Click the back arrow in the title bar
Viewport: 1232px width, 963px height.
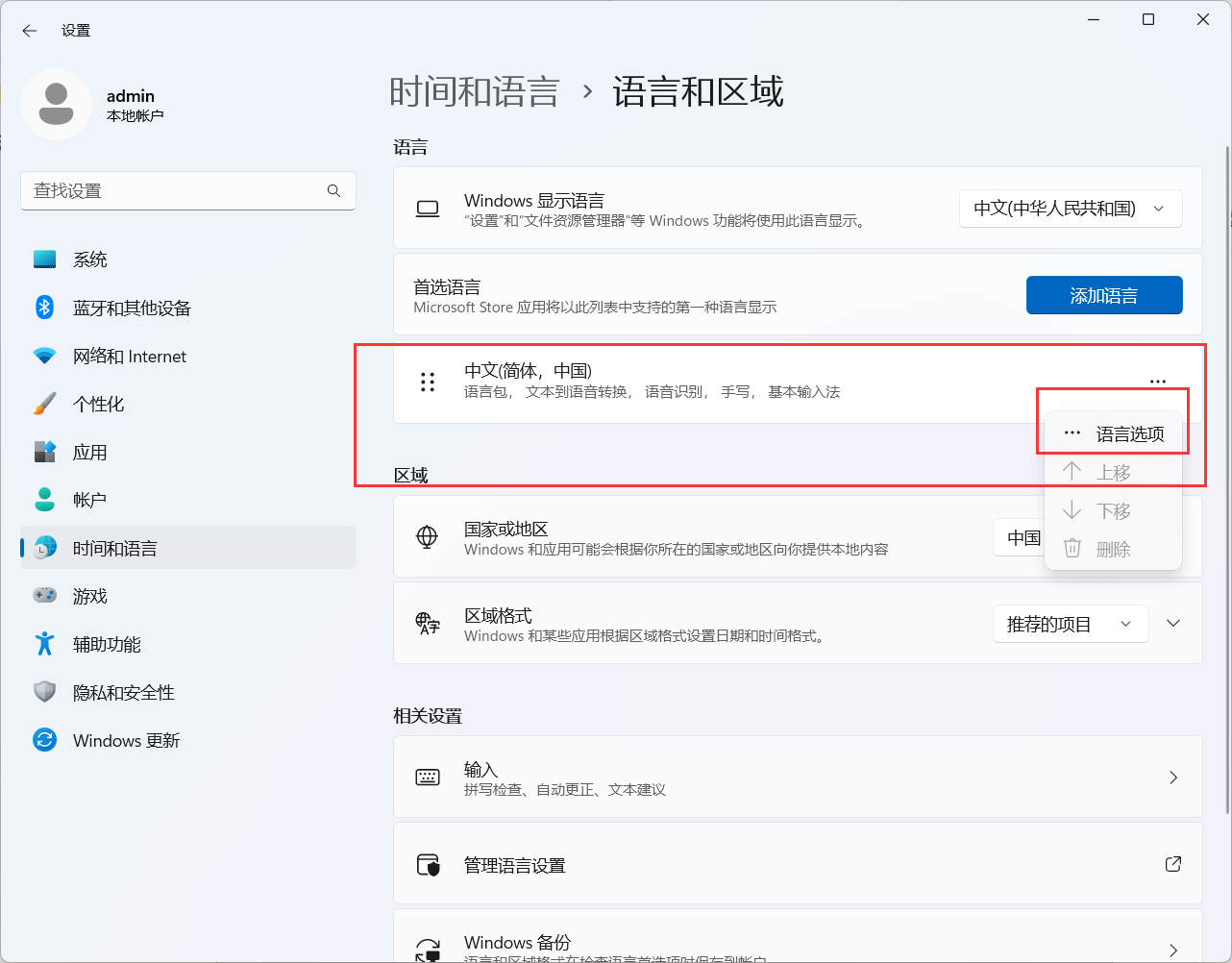29,31
